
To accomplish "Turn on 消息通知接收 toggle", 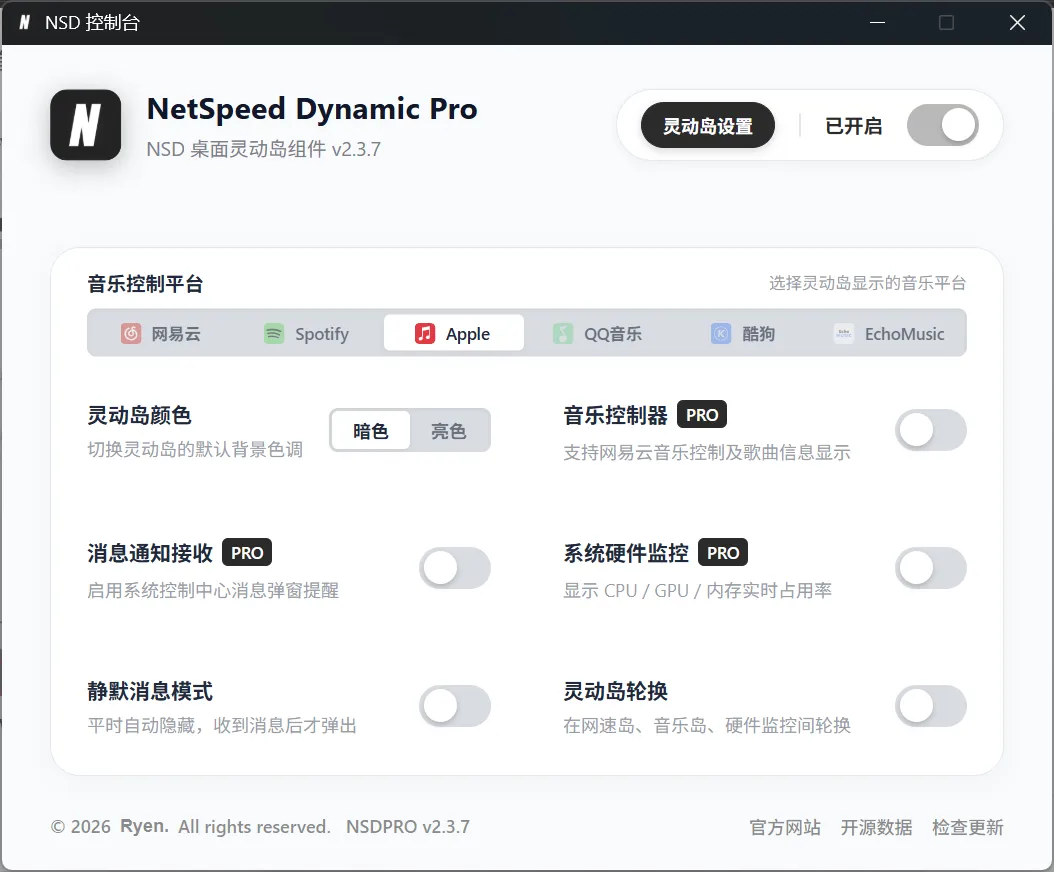I will [455, 568].
